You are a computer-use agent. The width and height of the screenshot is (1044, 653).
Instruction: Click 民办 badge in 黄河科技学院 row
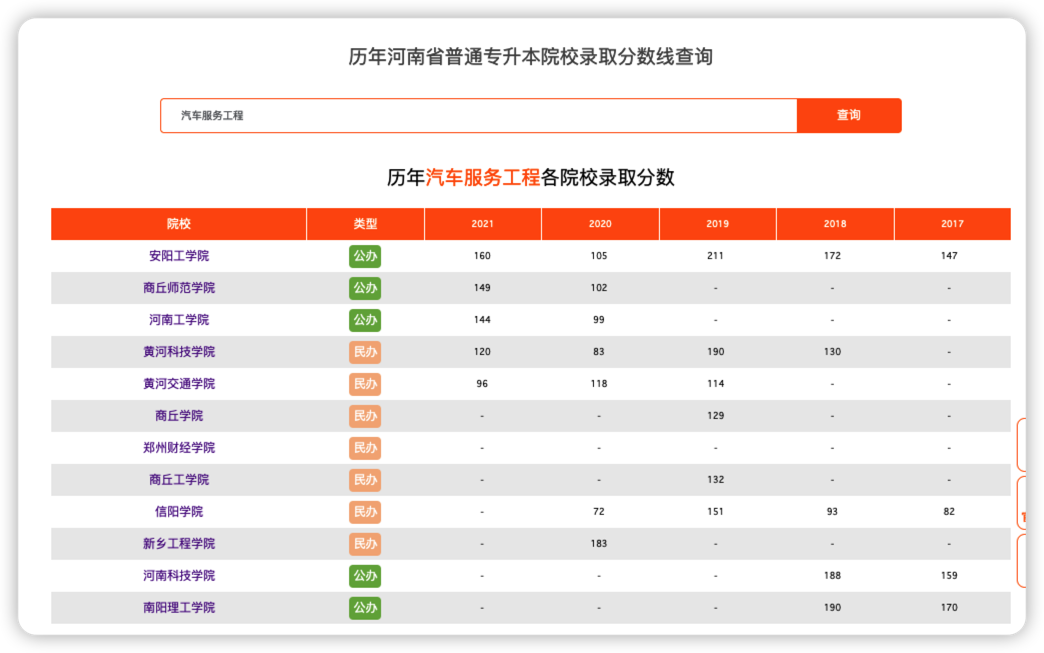365,352
